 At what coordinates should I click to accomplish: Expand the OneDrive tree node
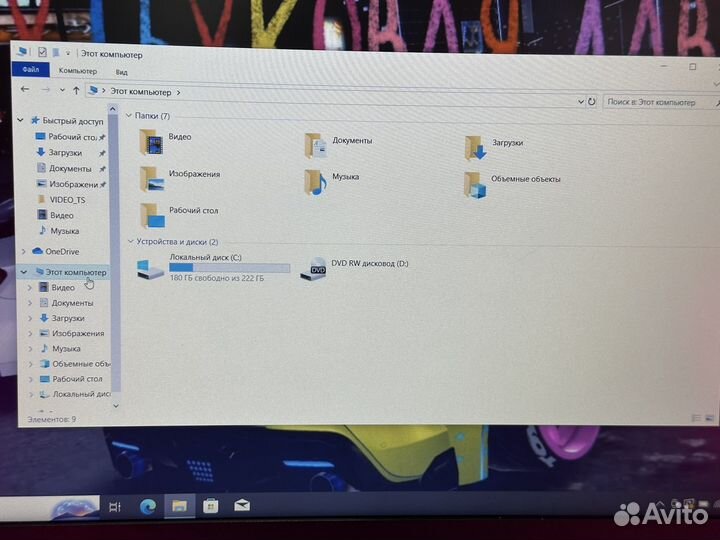[x=23, y=251]
